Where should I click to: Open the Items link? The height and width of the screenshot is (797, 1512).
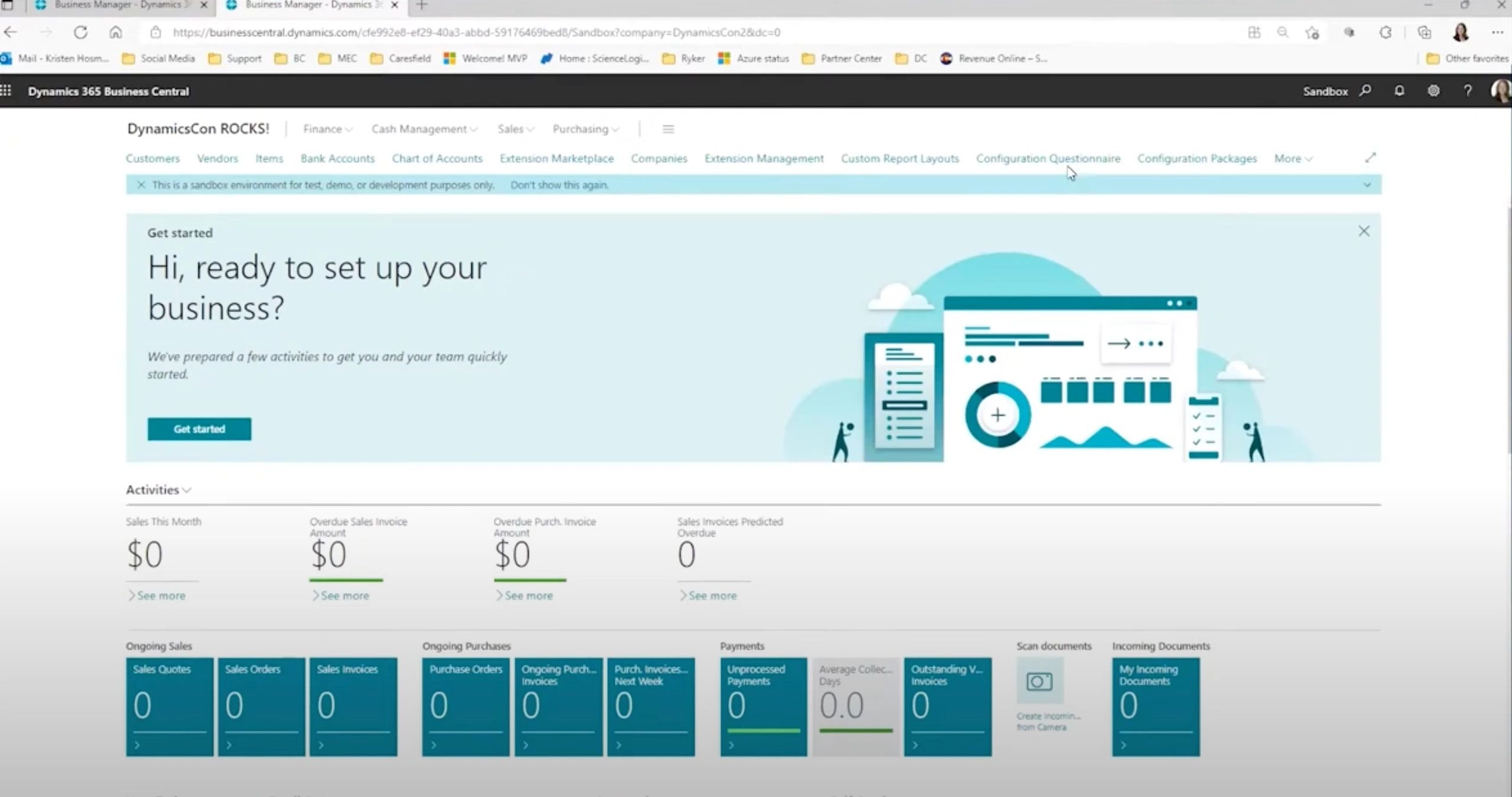269,158
